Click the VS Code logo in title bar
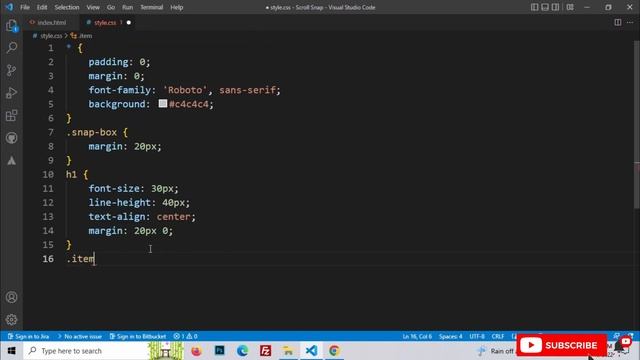 [x=9, y=7]
